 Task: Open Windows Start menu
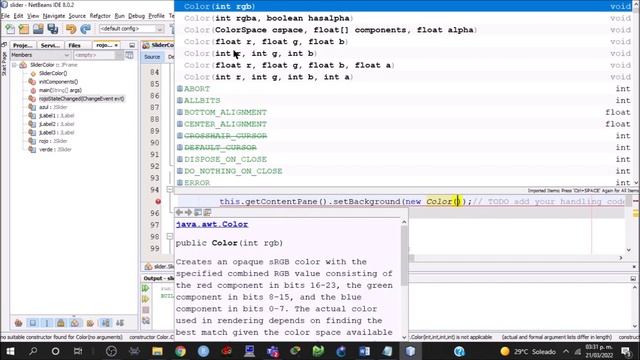pyautogui.click(x=10, y=351)
